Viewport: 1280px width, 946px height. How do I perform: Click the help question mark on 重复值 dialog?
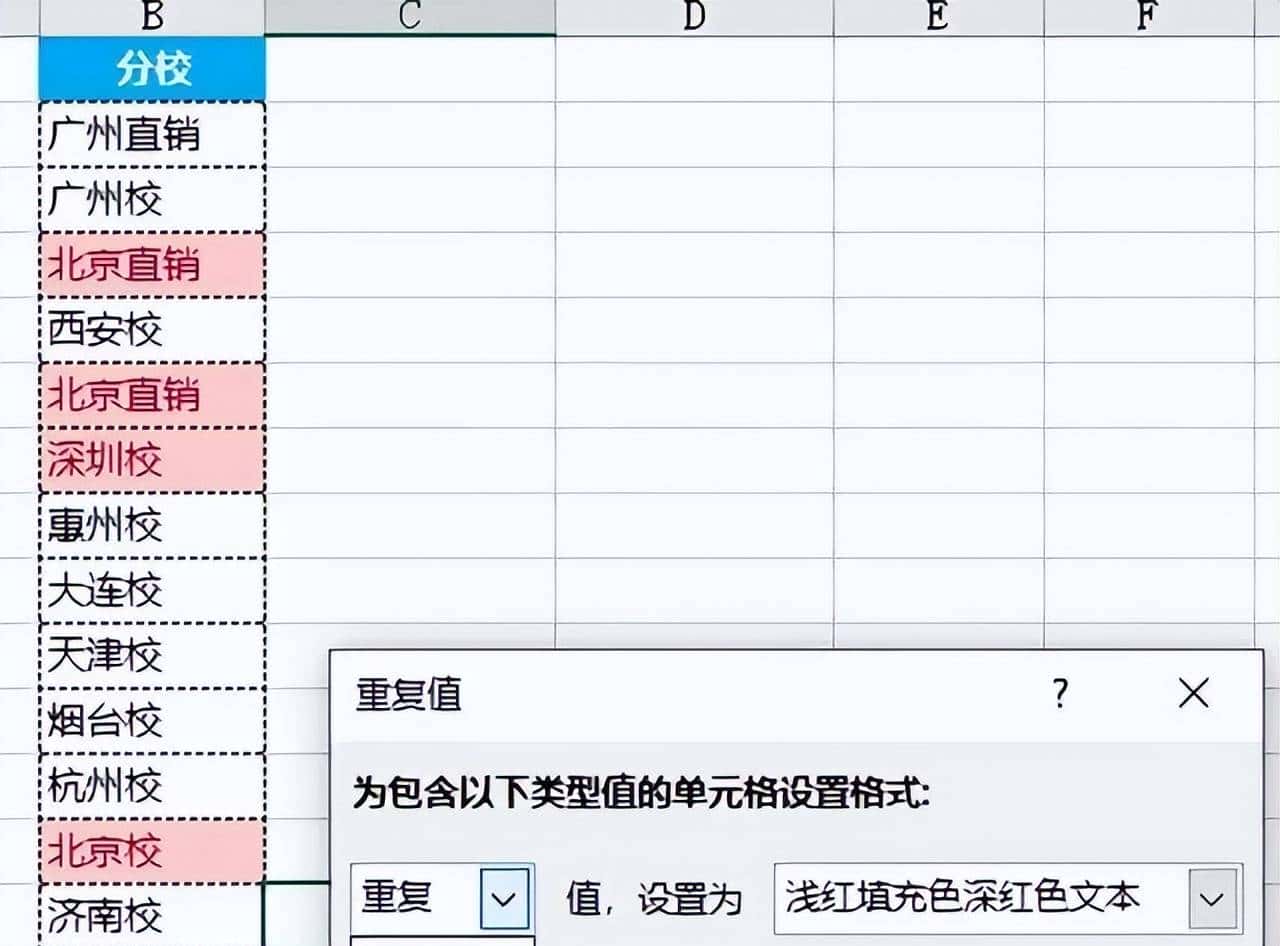(1061, 692)
